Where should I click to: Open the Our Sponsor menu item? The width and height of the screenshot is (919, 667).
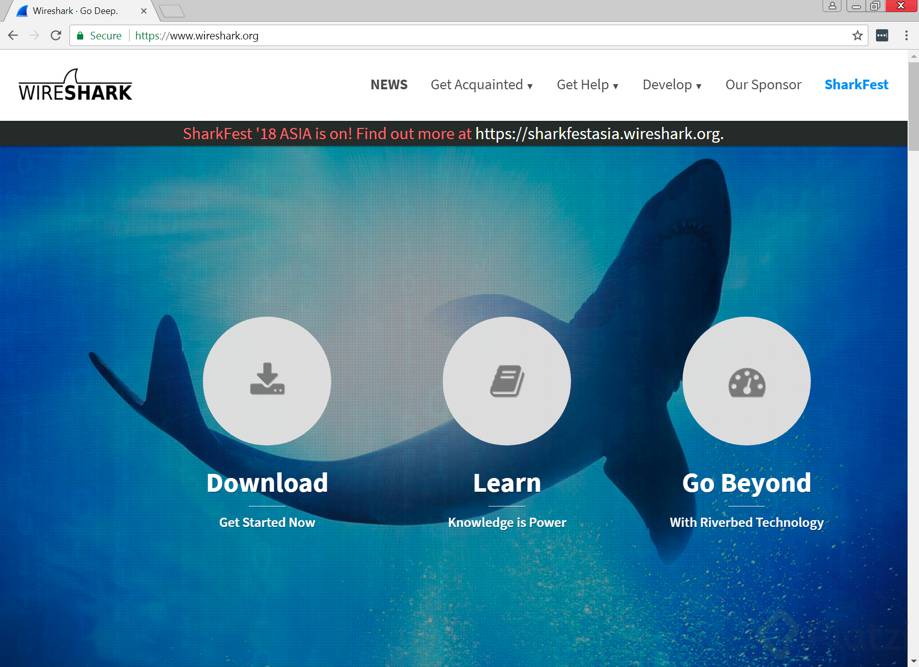pos(763,84)
